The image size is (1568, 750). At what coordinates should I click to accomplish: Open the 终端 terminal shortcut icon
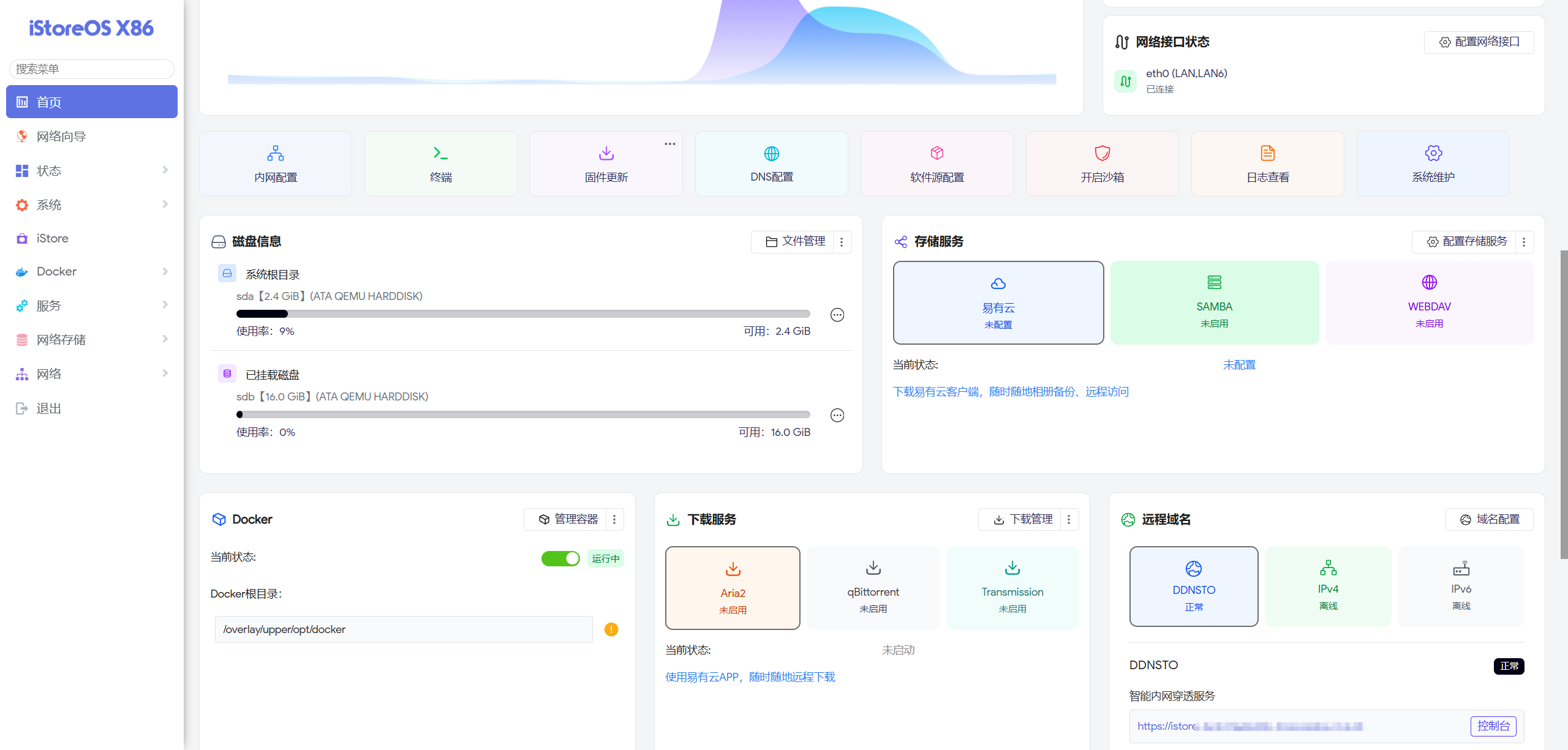pos(440,153)
